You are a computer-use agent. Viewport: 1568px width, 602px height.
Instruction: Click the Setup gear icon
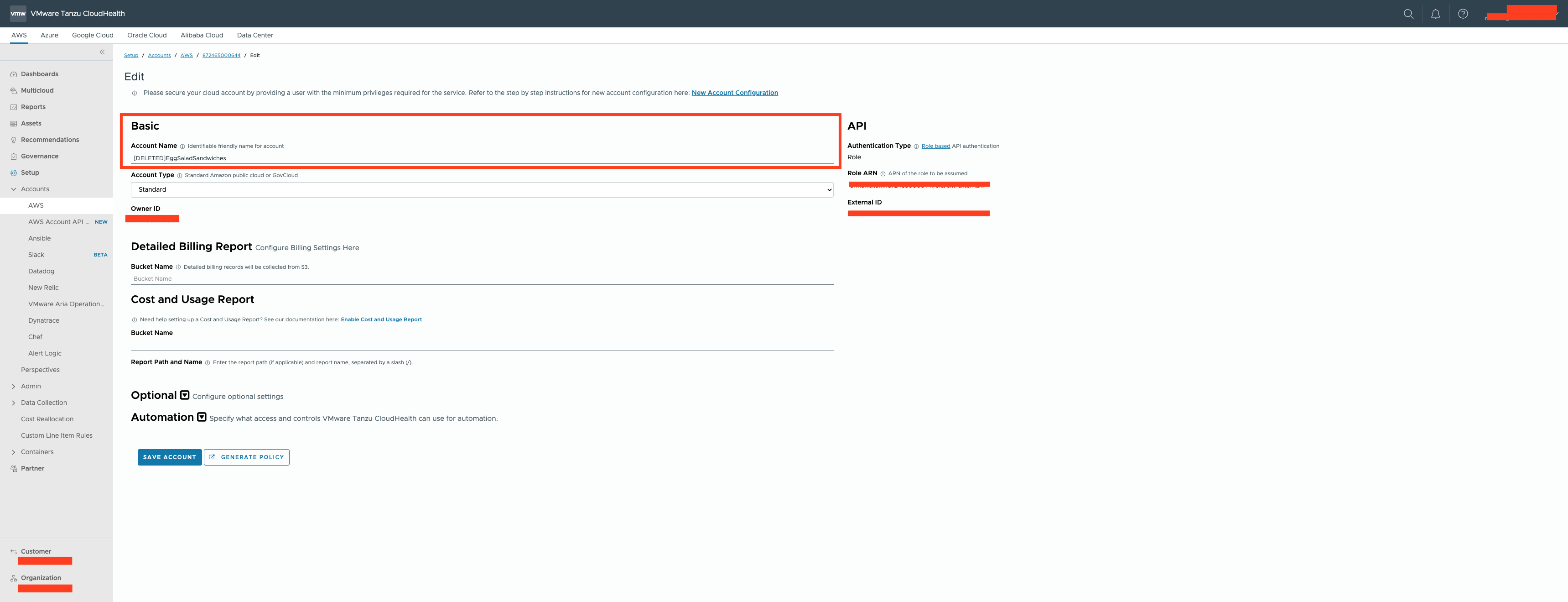click(13, 173)
